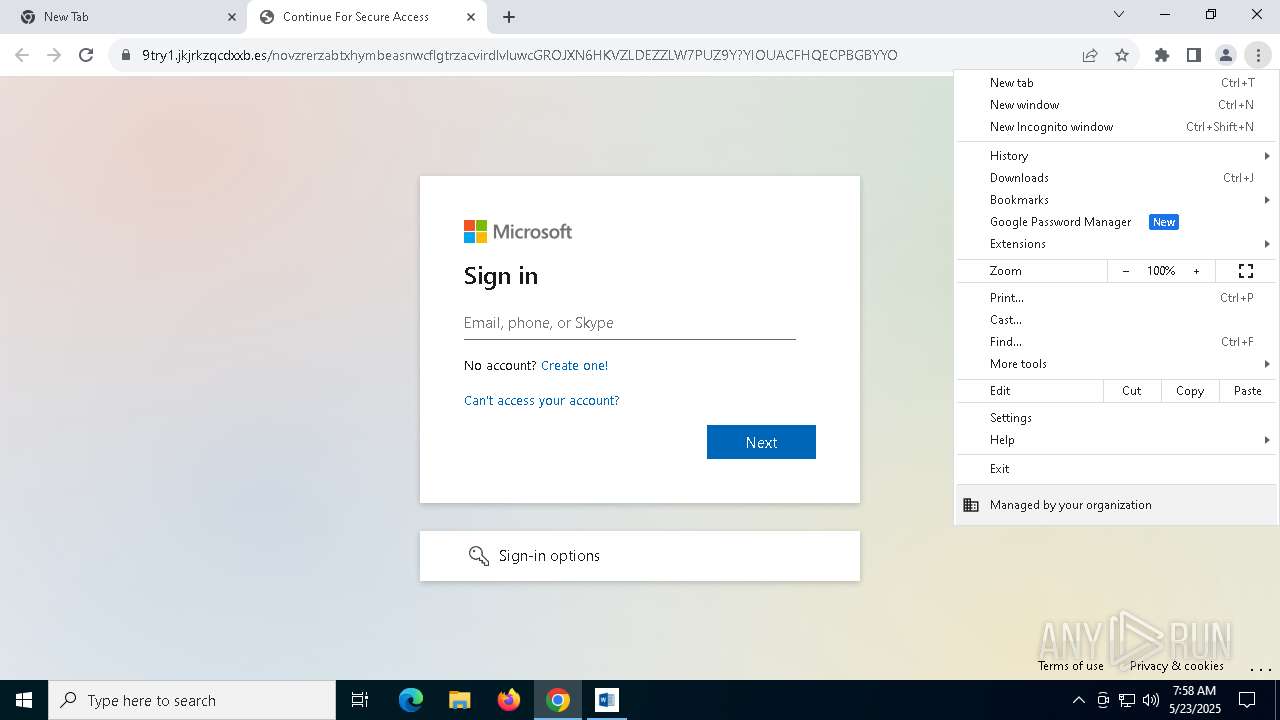Decrease zoom with minus button
The width and height of the screenshot is (1280, 720).
coord(1126,271)
